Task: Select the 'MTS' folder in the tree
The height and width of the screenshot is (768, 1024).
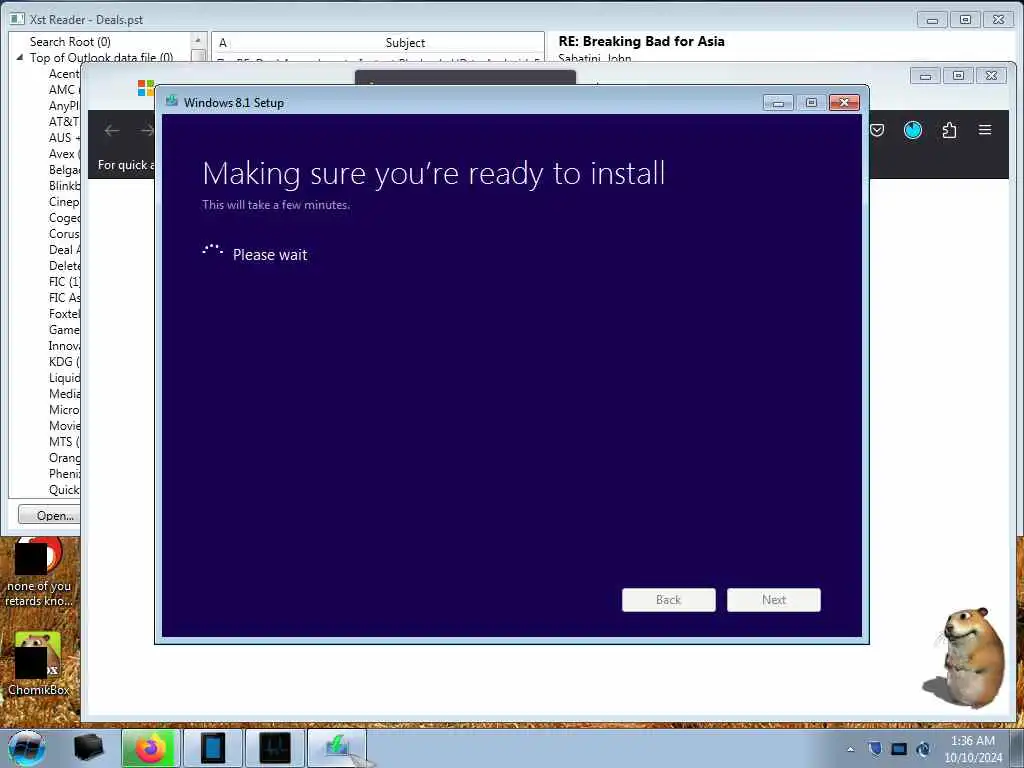Action: [x=64, y=441]
